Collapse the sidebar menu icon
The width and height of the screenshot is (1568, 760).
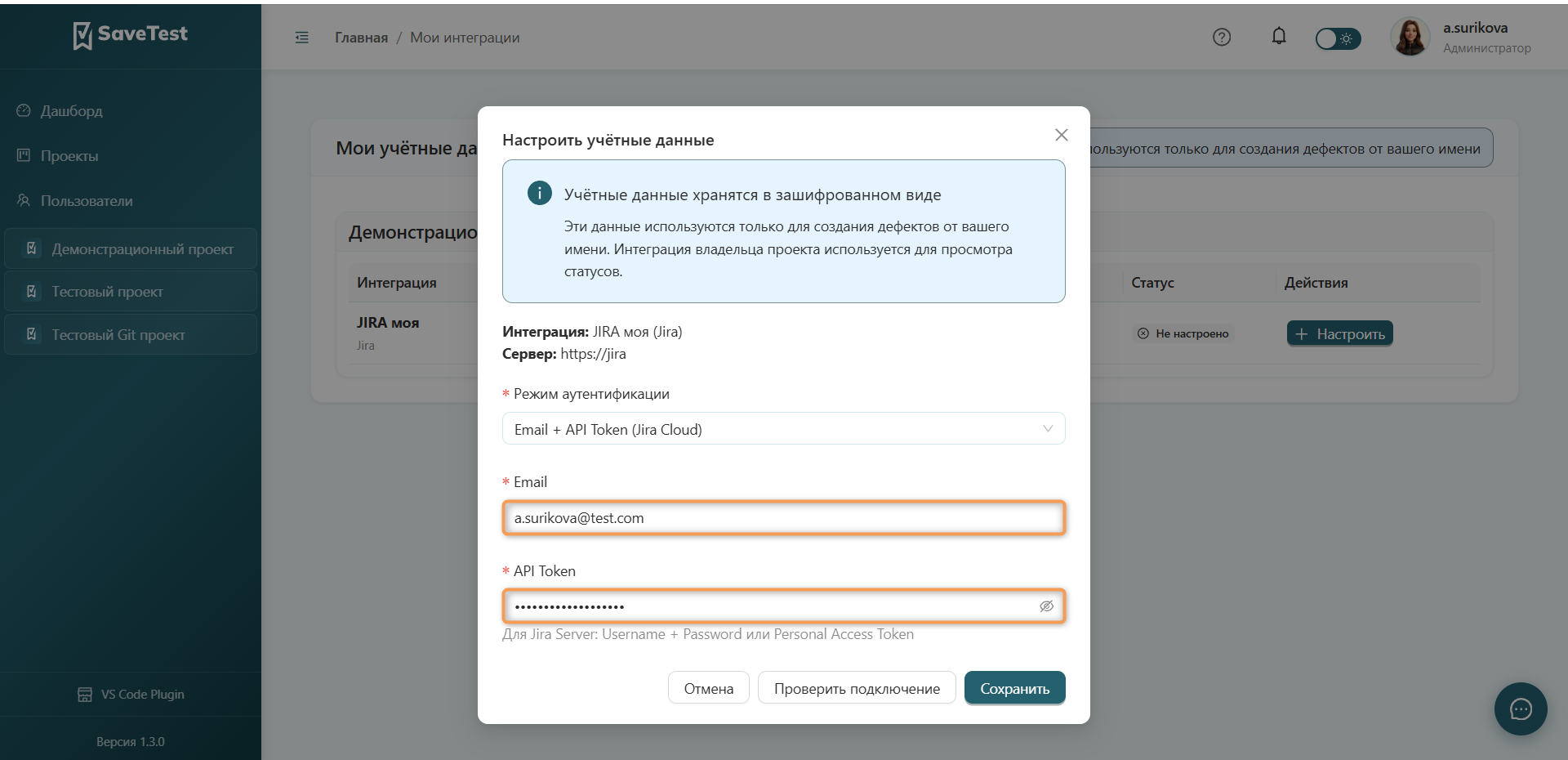tap(301, 38)
